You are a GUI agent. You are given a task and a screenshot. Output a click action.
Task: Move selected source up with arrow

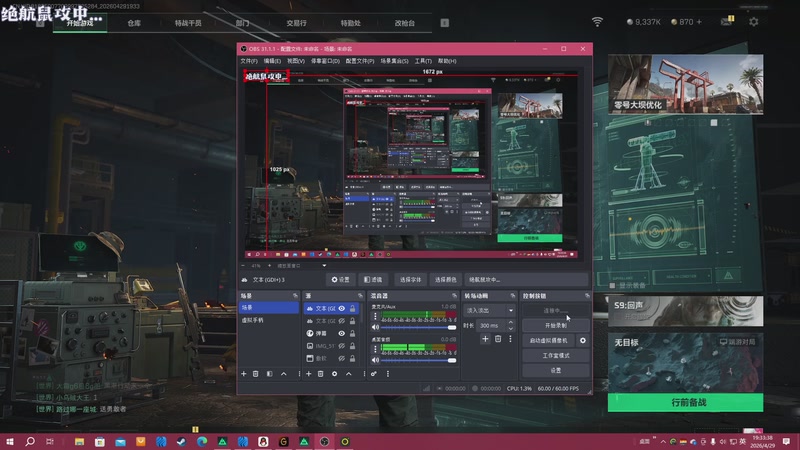pos(349,374)
